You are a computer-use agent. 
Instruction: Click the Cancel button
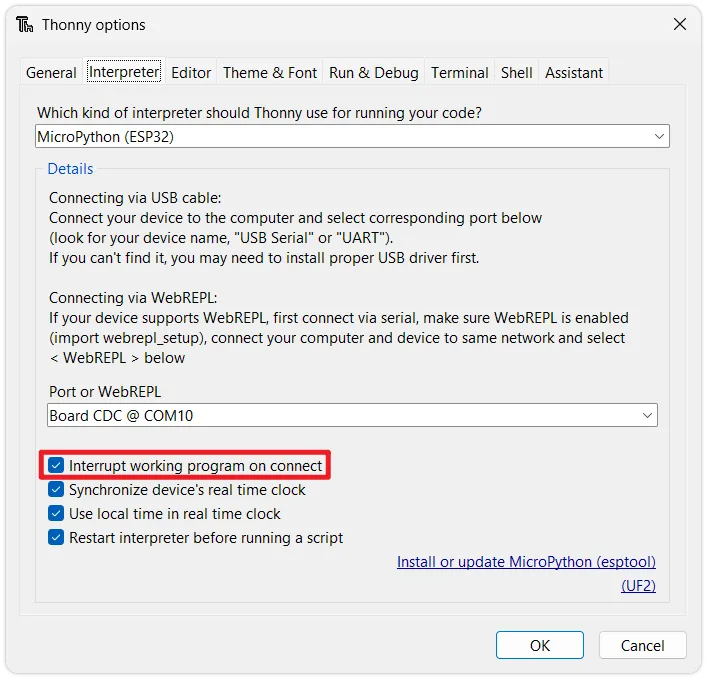642,645
